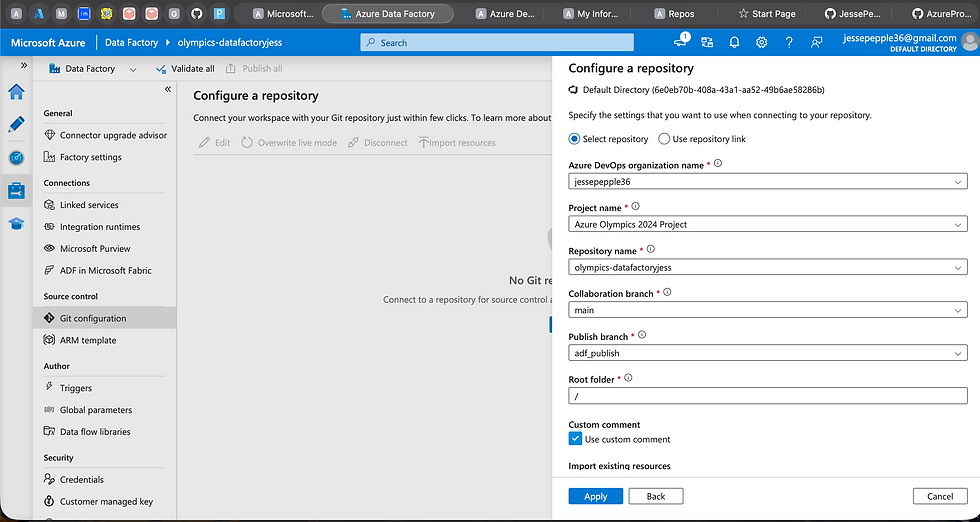Uncheck the 'Use custom comment' checkbox
980x522 pixels.
pos(575,438)
